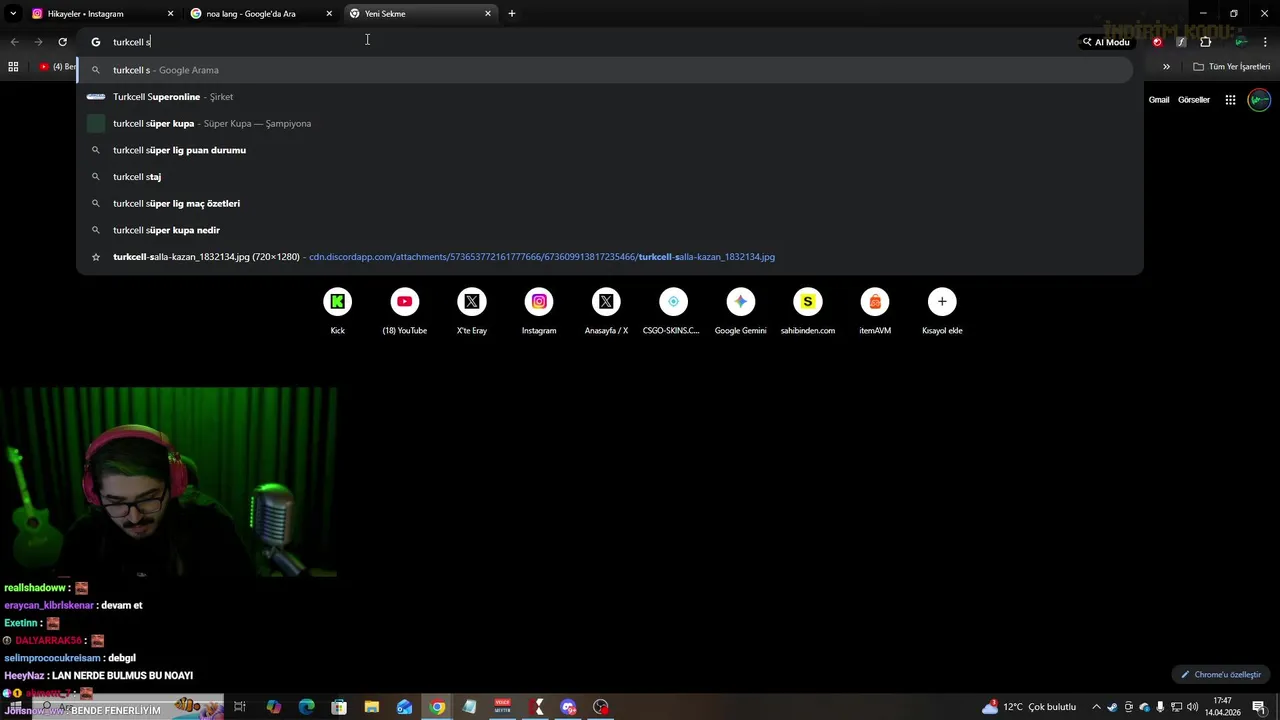Click the red extension icon in toolbar

(1157, 42)
